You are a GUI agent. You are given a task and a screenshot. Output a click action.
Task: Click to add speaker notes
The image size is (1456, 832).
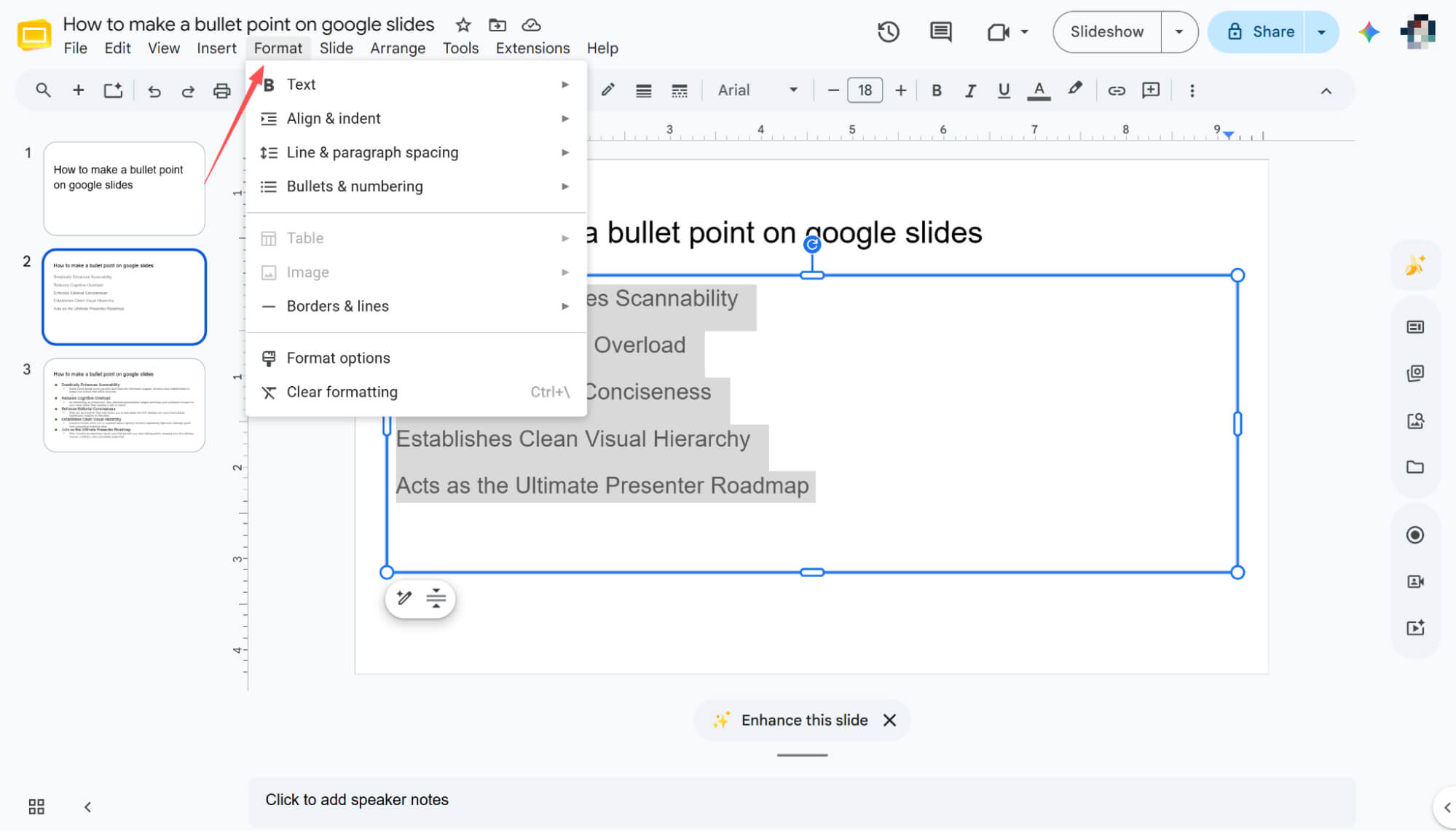pos(801,800)
